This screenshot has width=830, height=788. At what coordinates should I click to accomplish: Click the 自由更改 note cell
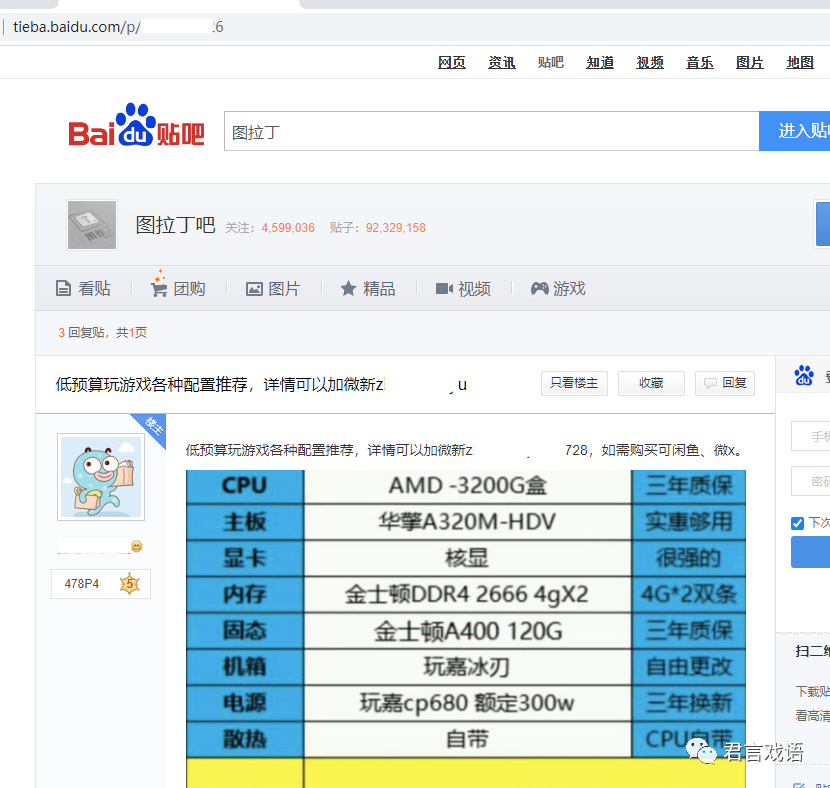(x=689, y=667)
